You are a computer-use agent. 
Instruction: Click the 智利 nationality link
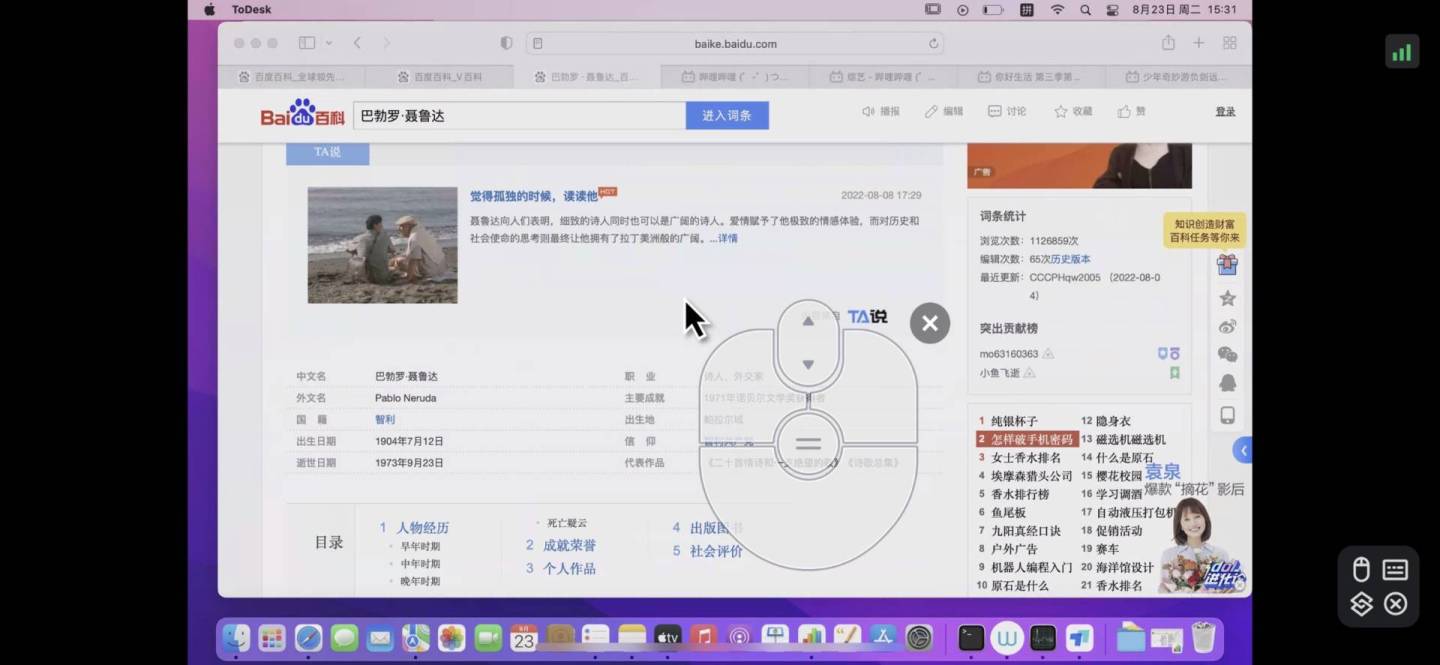[385, 420]
